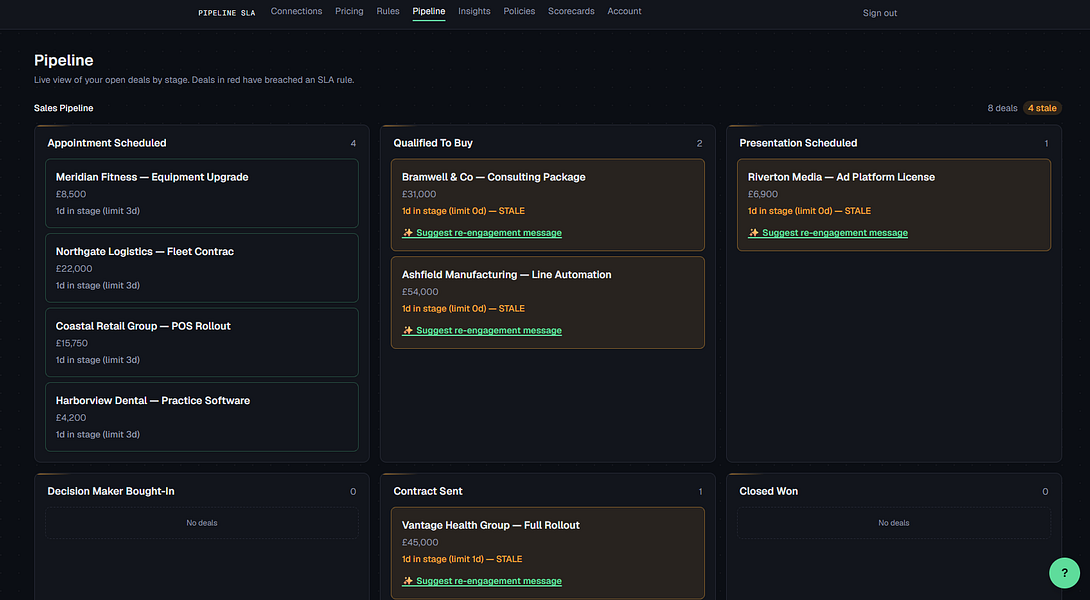This screenshot has height=600, width=1090.
Task: Click the Decision Maker Bought-In column header
Action: [x=111, y=492]
